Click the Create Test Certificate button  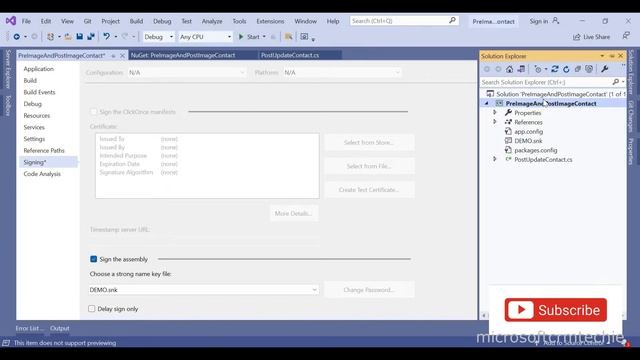(x=369, y=190)
